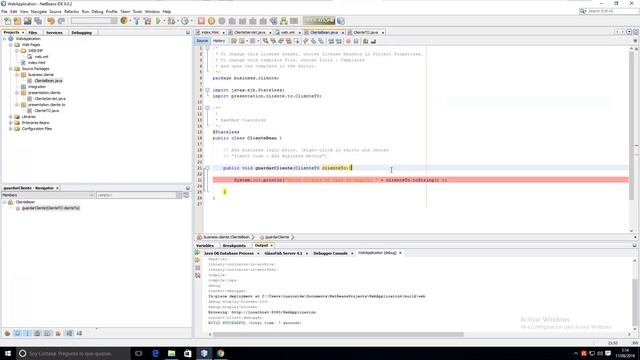
Task: Switch to the Services tab
Action: point(54,32)
